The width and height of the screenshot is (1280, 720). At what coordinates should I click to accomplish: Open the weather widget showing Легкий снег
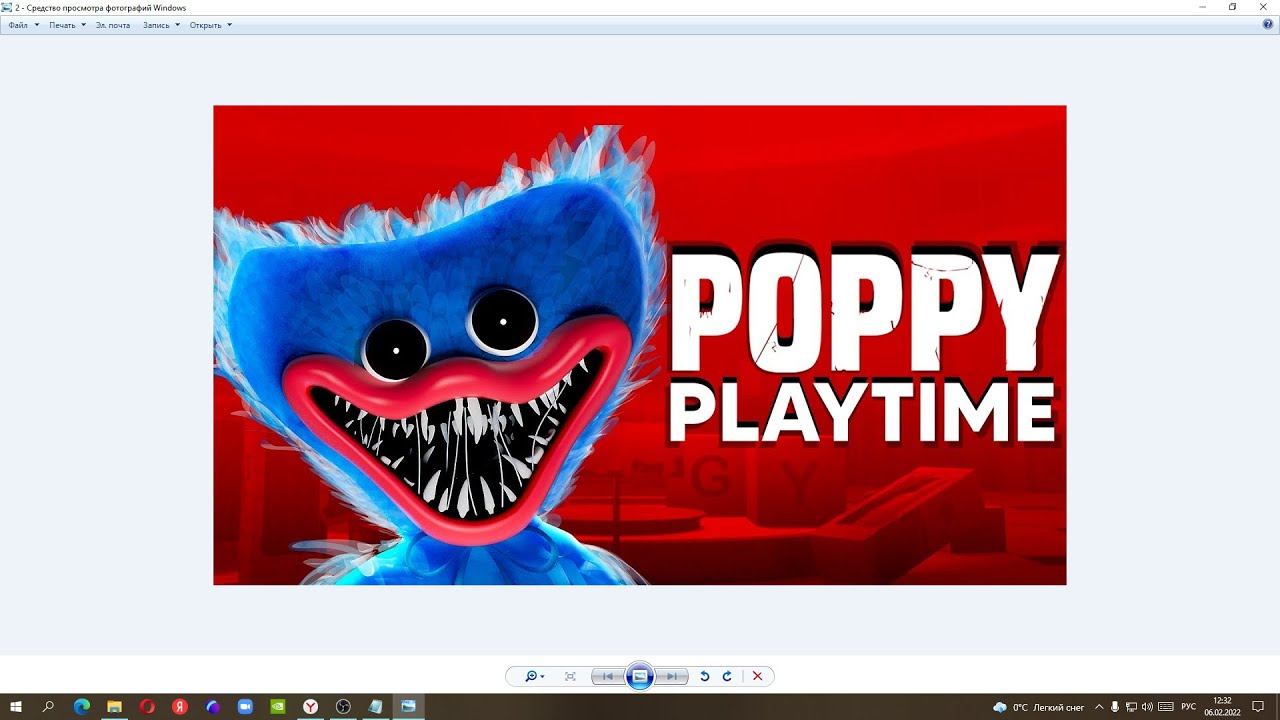pos(1038,707)
